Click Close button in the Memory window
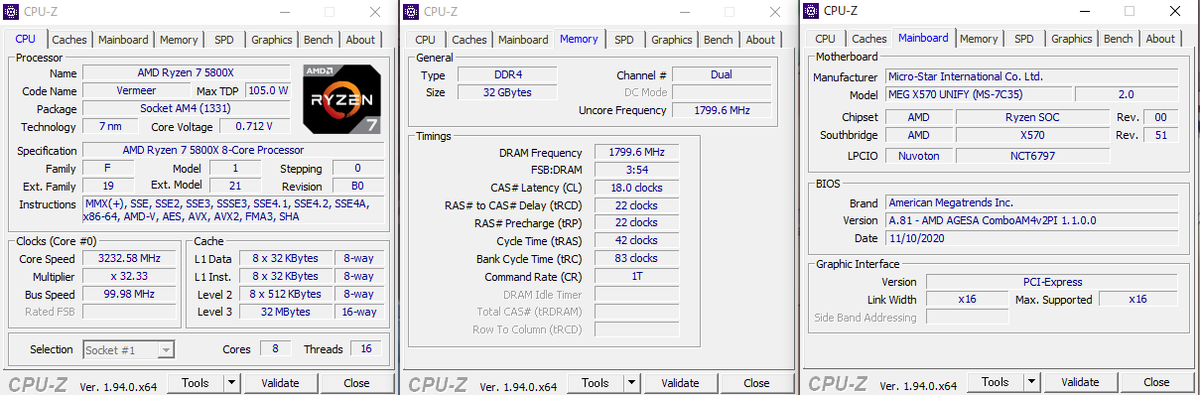 click(x=756, y=382)
